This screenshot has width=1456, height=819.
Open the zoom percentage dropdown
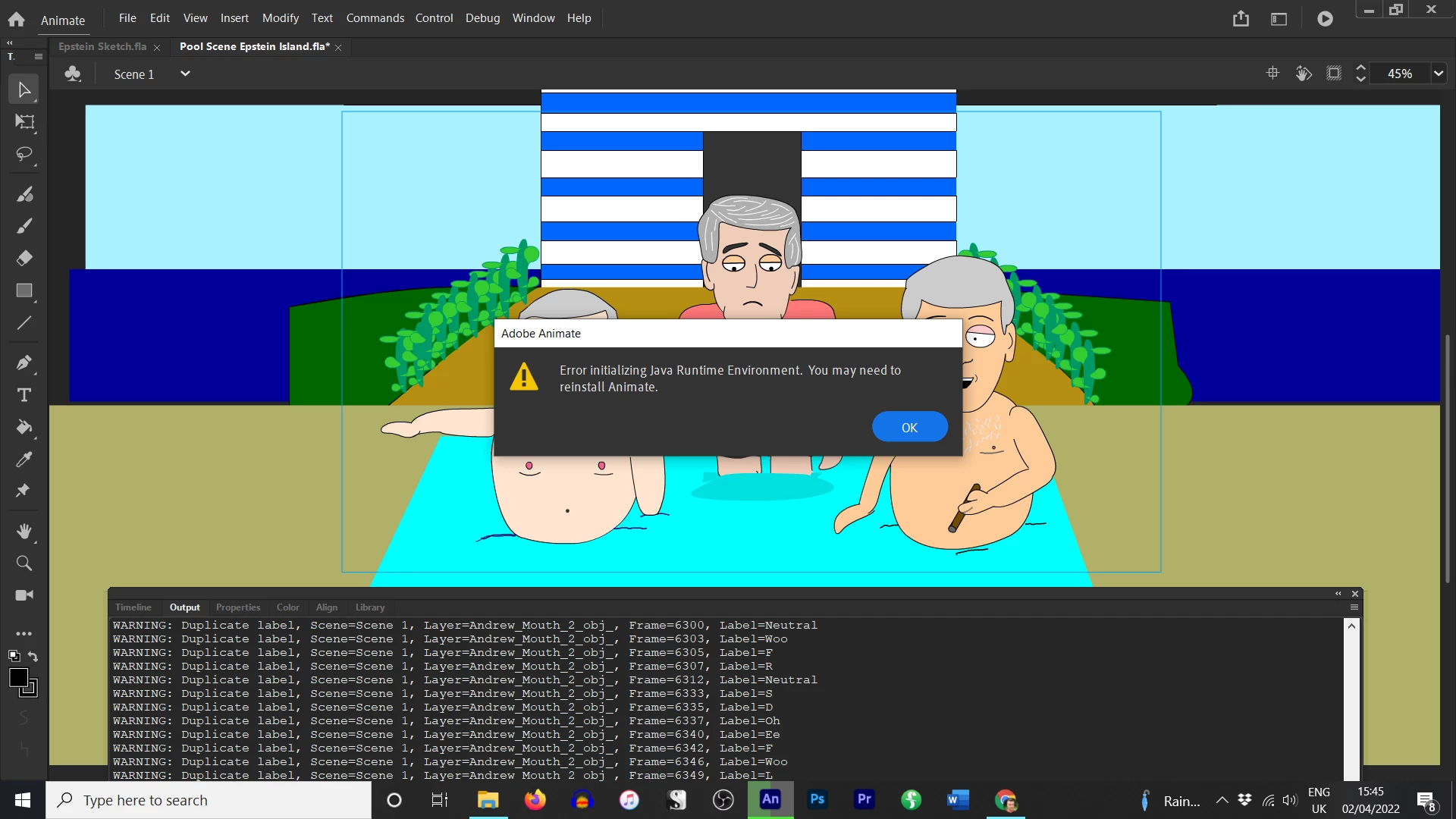1438,74
